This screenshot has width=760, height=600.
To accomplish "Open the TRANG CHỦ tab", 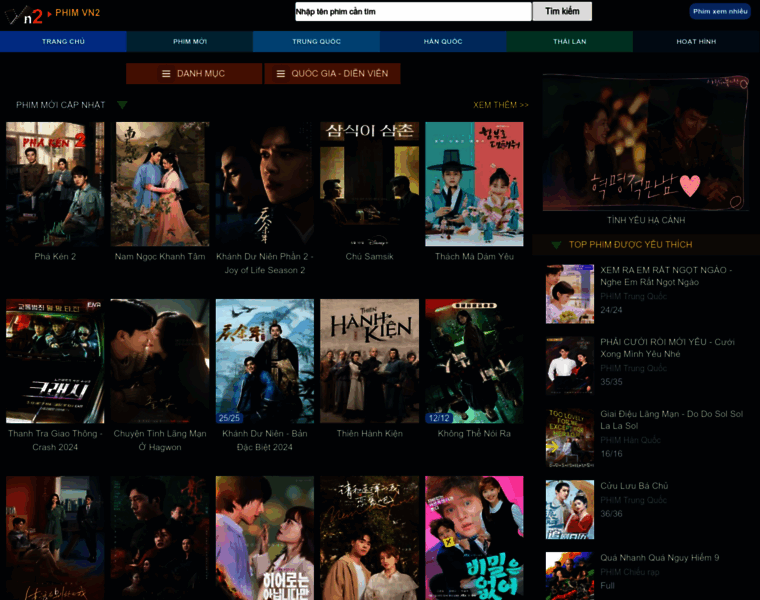I will click(63, 42).
